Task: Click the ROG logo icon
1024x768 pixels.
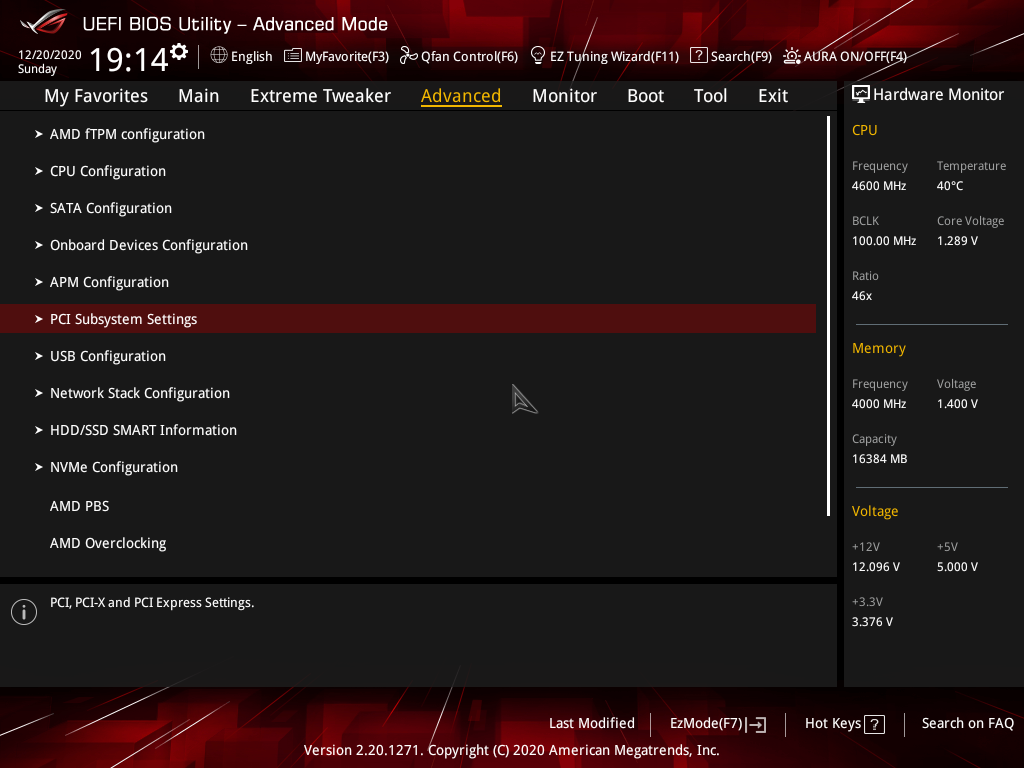Action: (x=43, y=23)
